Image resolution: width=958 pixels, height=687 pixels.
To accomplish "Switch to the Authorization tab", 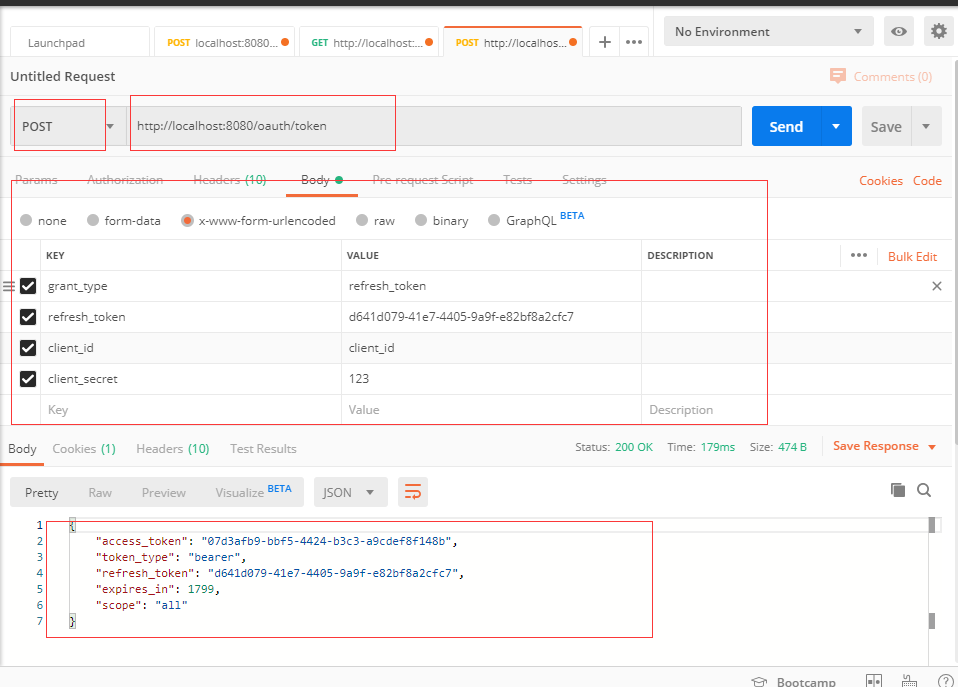I will point(124,179).
